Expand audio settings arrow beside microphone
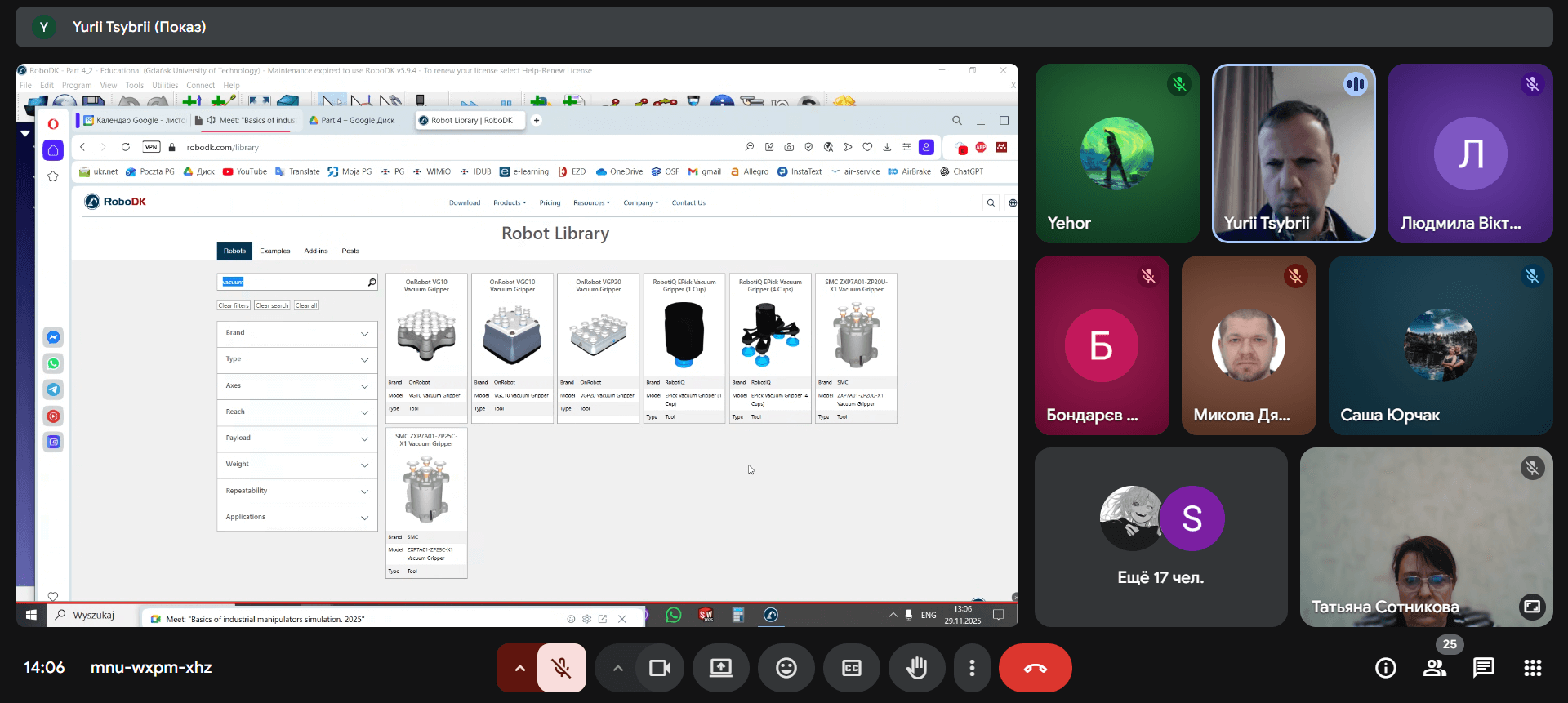 tap(519, 668)
